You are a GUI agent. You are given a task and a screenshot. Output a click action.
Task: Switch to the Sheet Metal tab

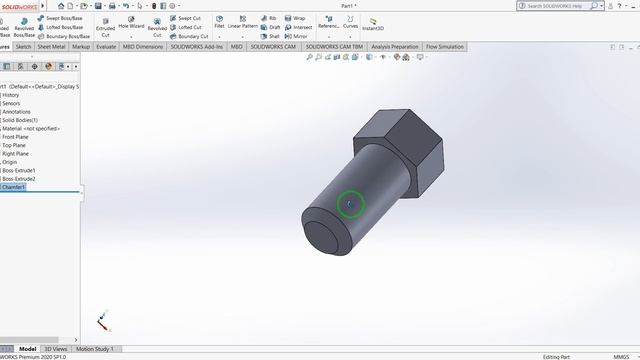pos(51,47)
